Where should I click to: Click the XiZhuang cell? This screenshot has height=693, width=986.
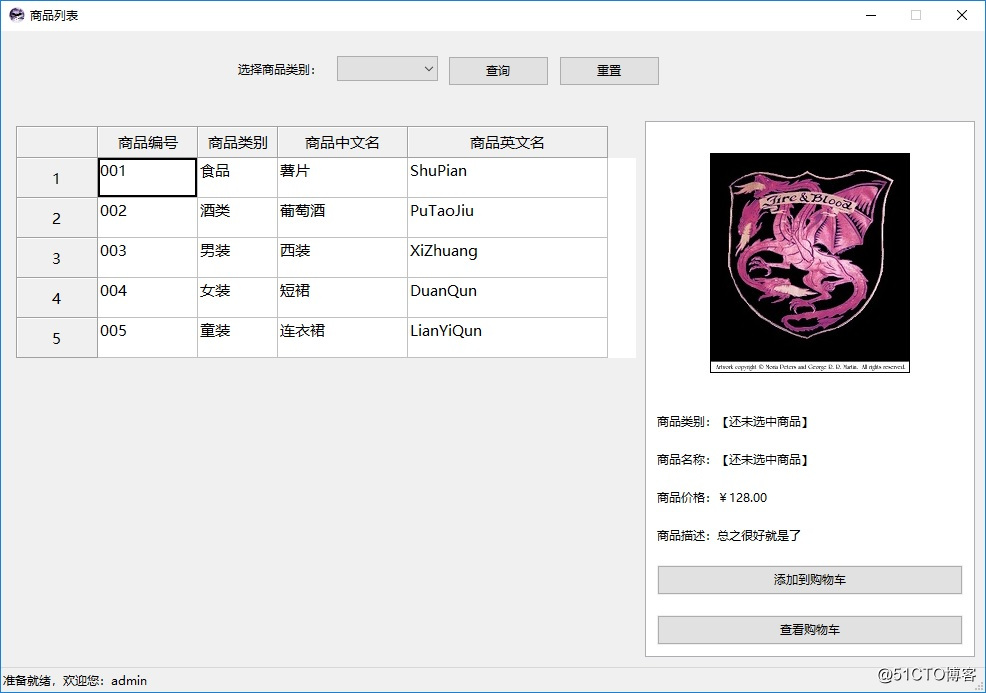coord(507,258)
